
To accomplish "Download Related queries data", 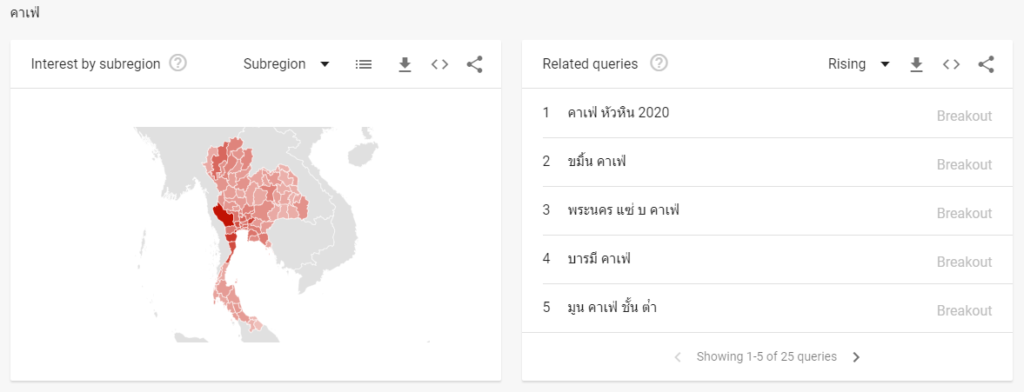I will [x=916, y=64].
